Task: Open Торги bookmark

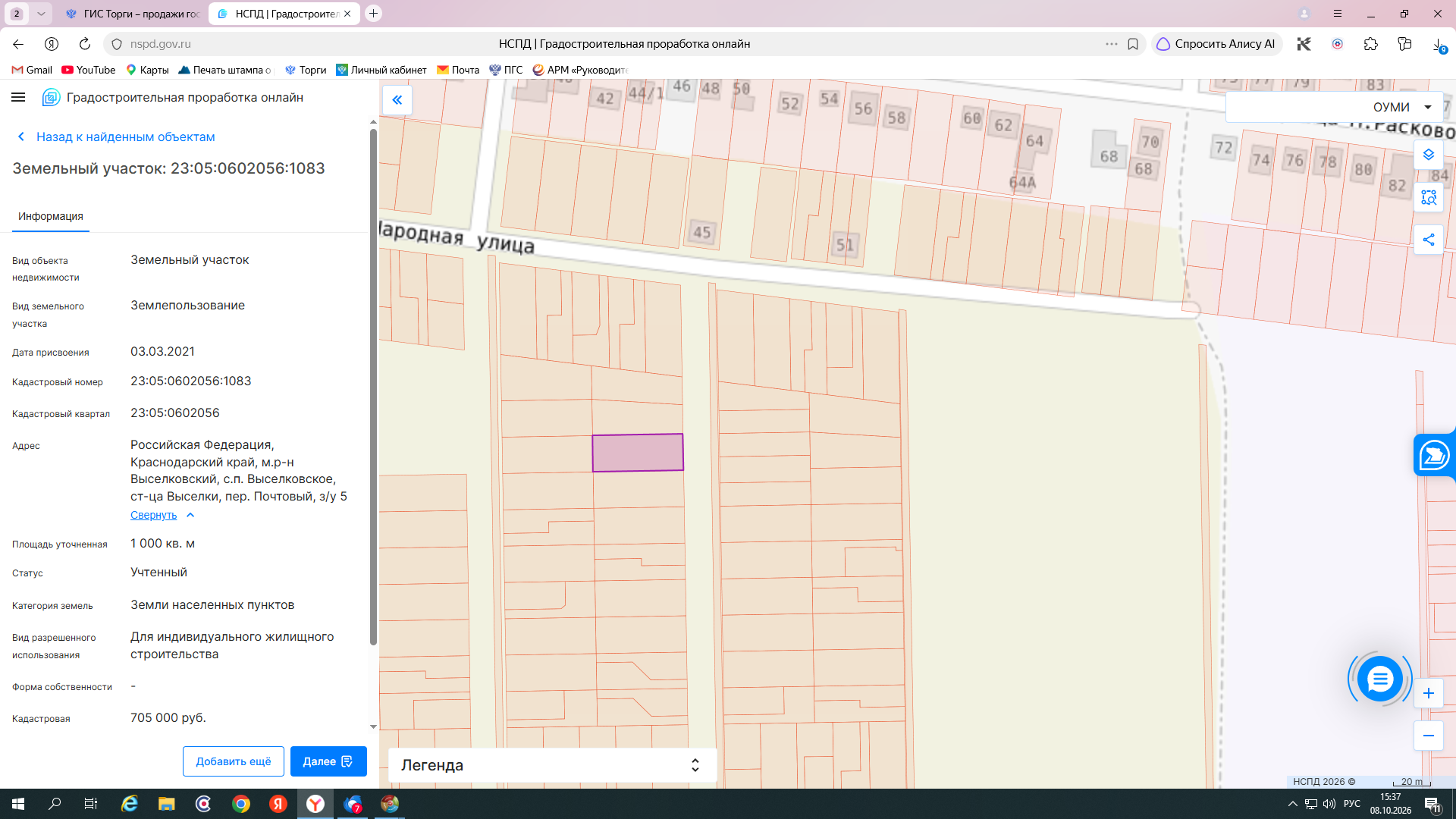Action: [306, 70]
